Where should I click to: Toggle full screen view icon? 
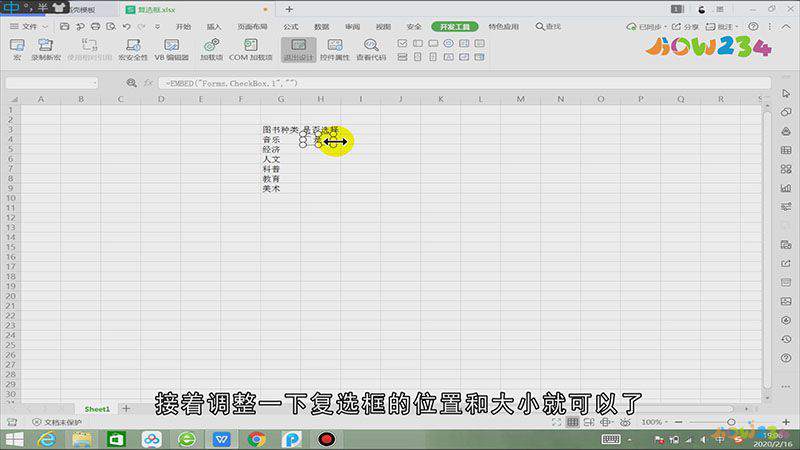[556, 422]
